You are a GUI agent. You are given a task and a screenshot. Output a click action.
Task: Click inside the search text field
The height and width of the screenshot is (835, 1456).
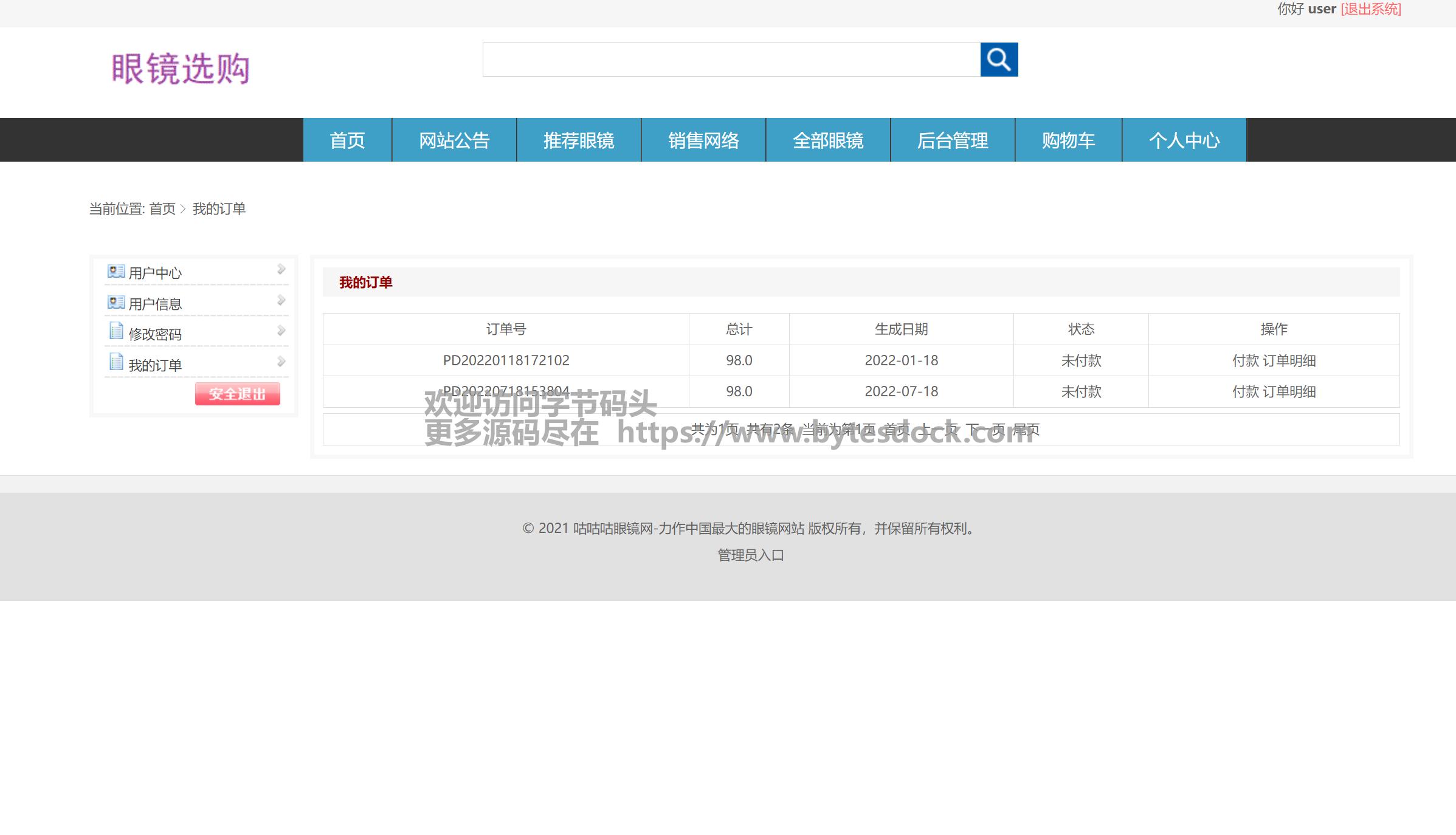point(731,60)
